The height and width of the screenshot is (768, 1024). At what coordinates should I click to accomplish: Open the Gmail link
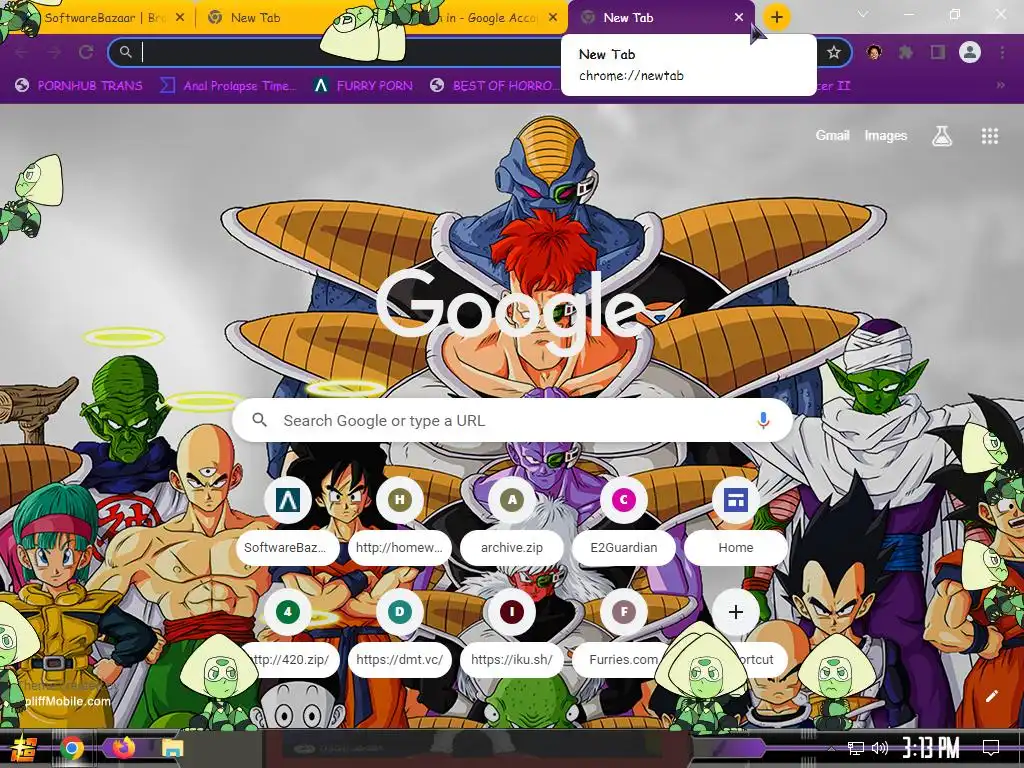pos(832,135)
